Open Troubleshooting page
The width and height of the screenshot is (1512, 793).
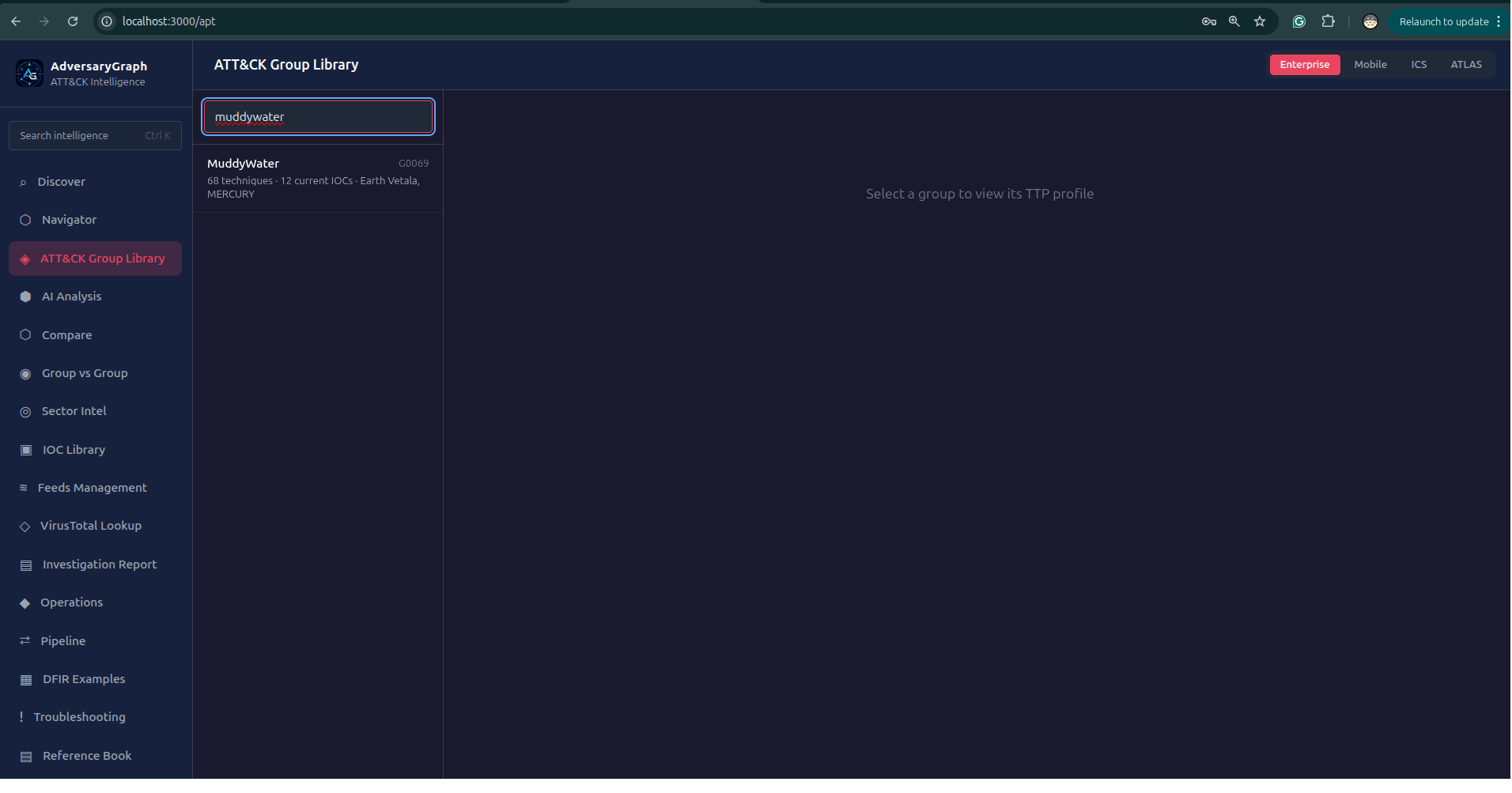pyautogui.click(x=95, y=717)
